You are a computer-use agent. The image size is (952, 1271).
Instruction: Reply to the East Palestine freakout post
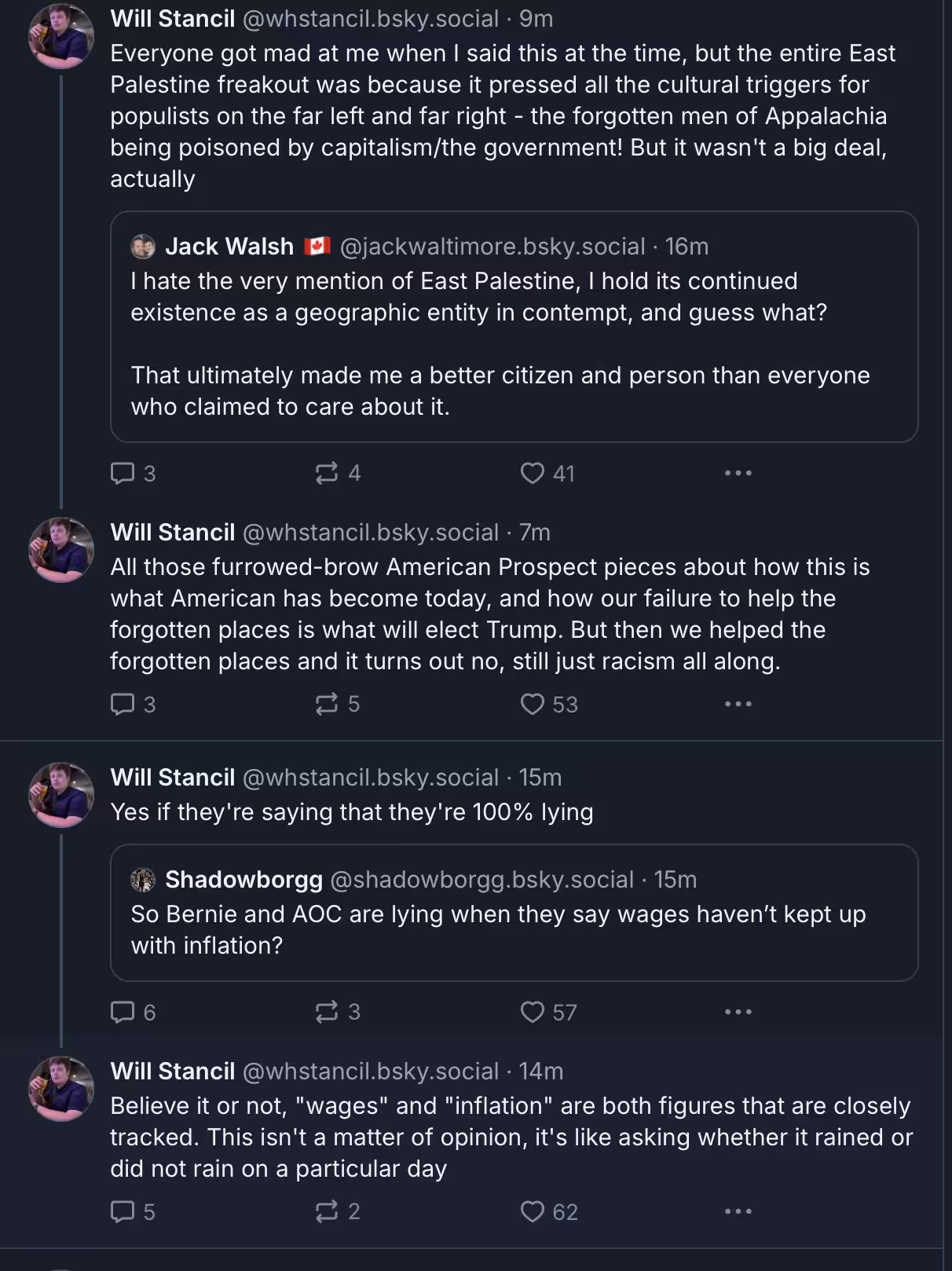click(x=123, y=473)
